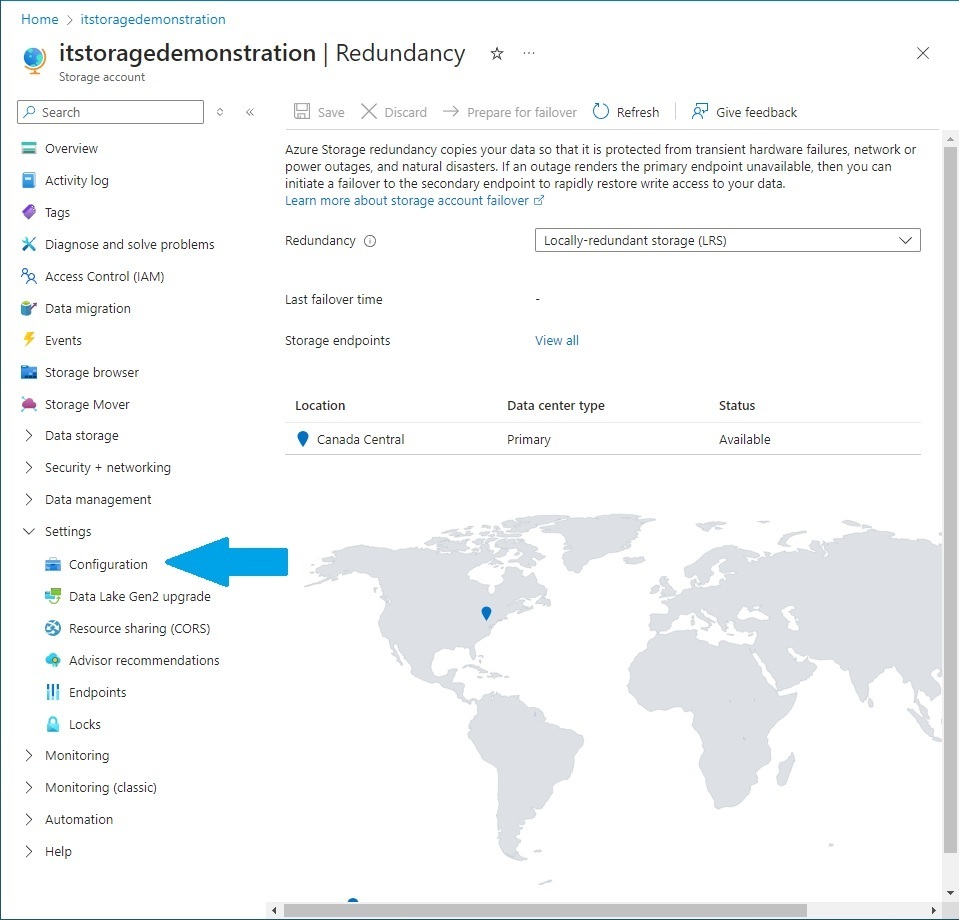The width and height of the screenshot is (959, 920).
Task: Open the Redundancy type dropdown
Action: [727, 240]
